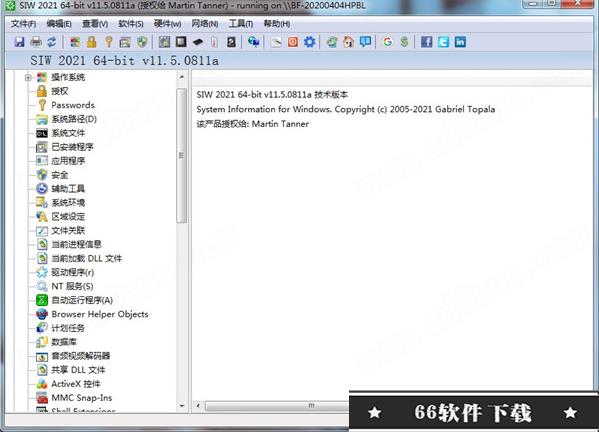Click the installed programs toolbar icon

pos(125,42)
